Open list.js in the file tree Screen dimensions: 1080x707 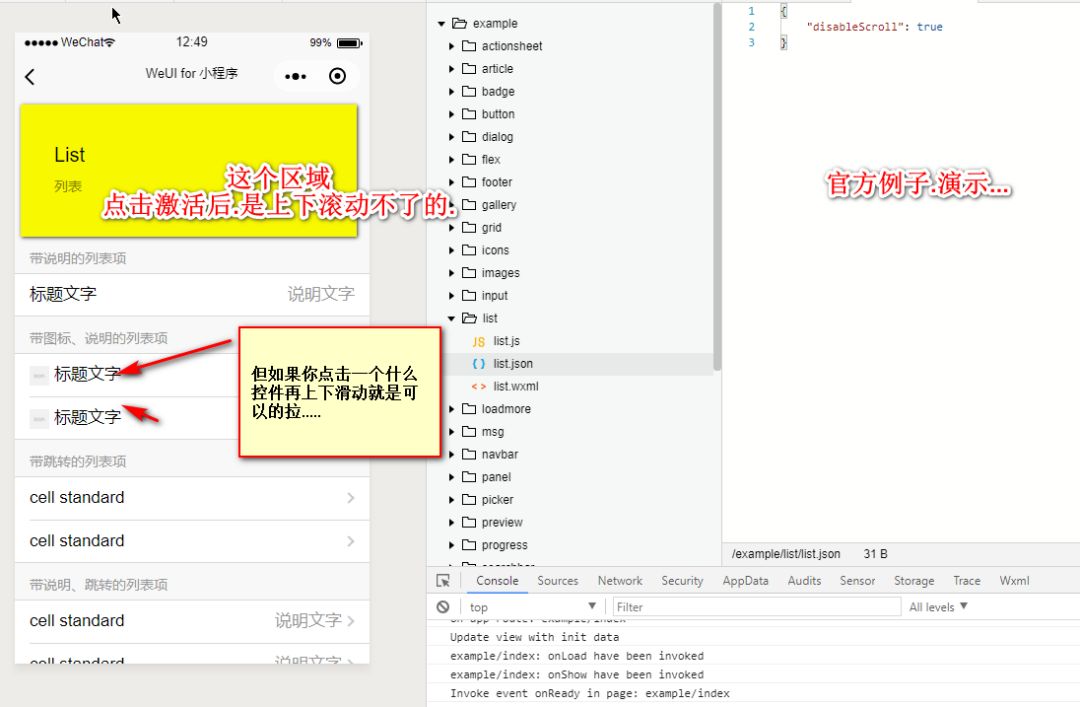[506, 341]
